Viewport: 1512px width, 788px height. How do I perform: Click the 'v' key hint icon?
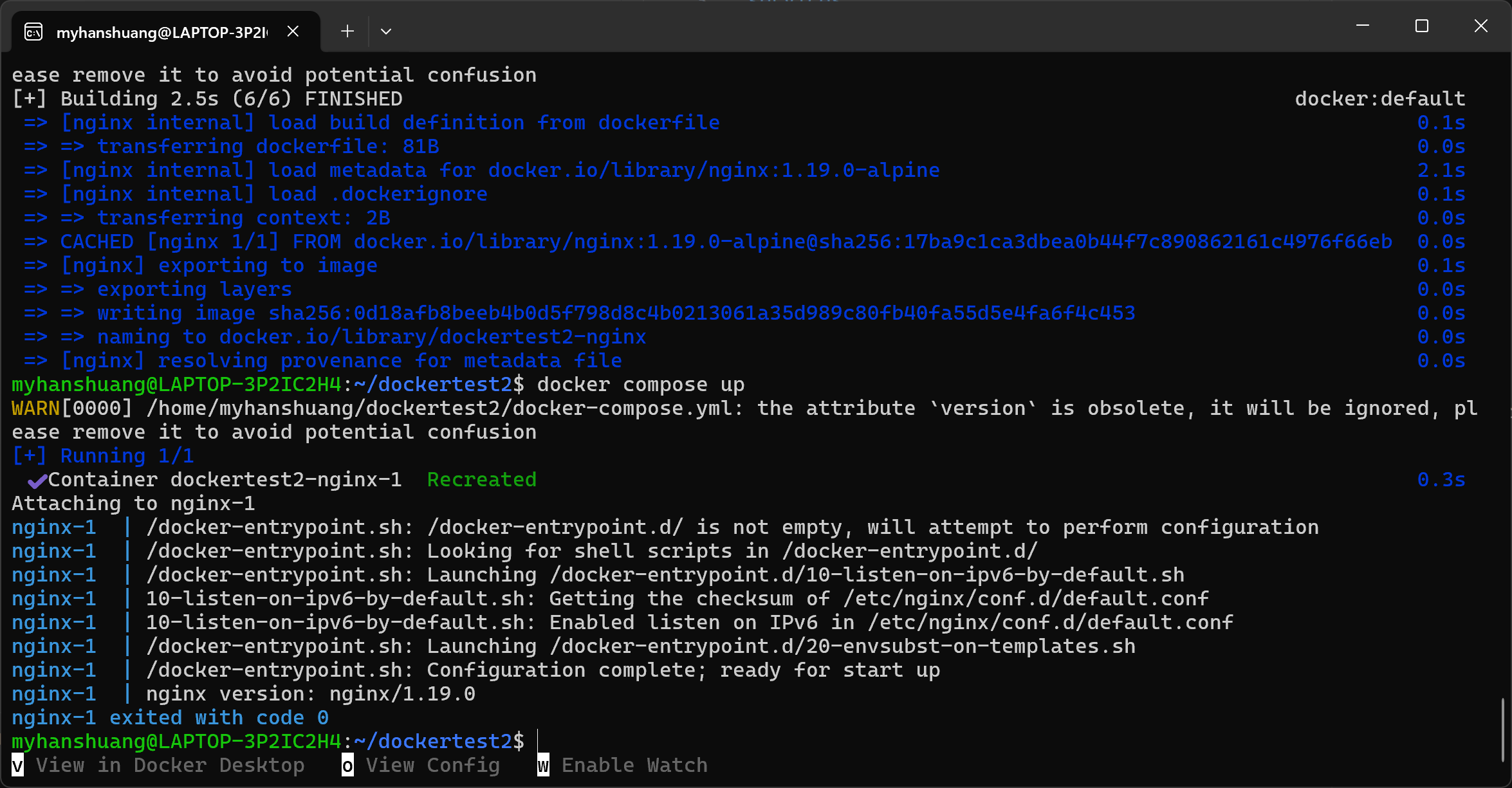(18, 765)
